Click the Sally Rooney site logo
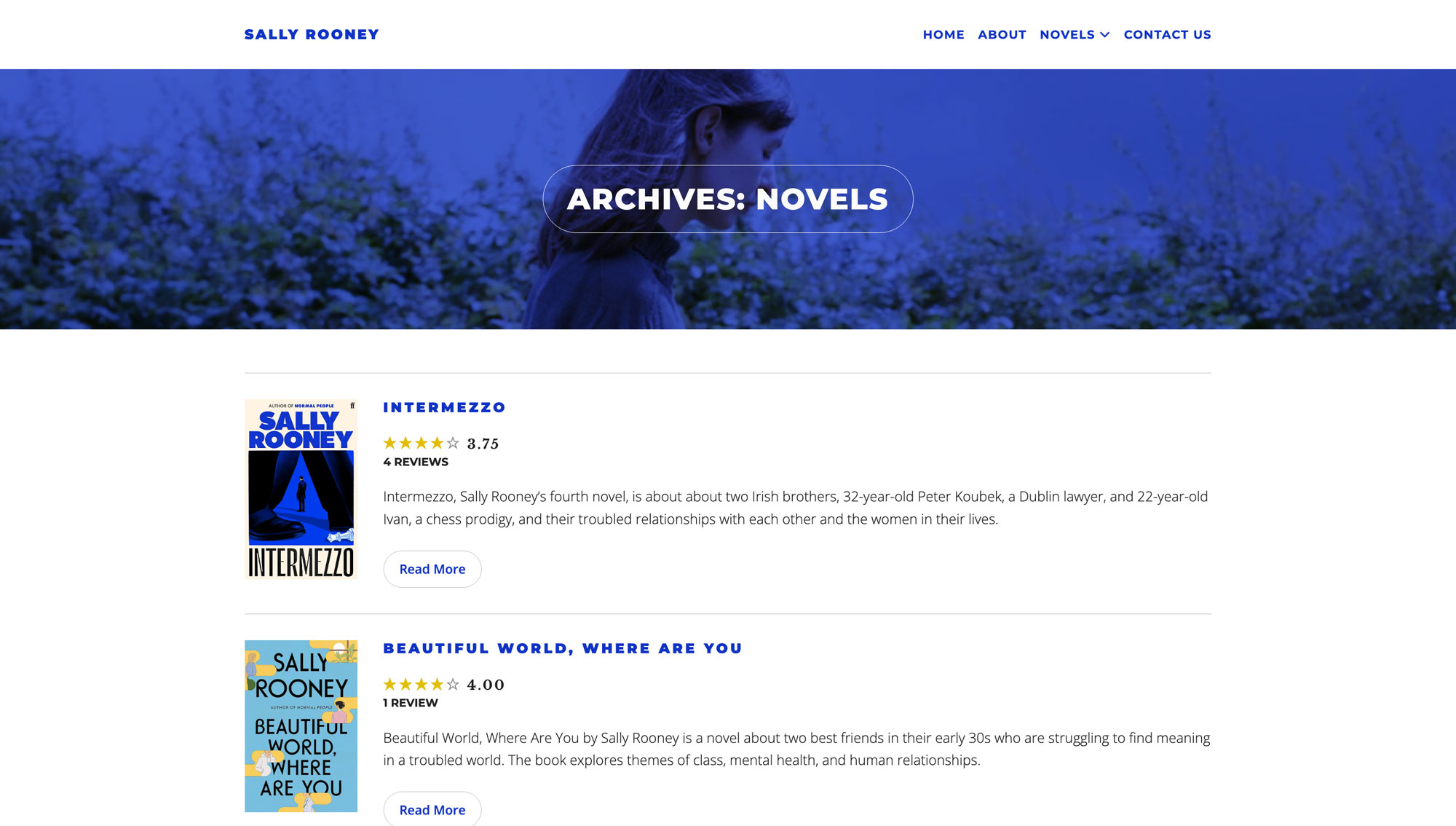 pyautogui.click(x=312, y=34)
